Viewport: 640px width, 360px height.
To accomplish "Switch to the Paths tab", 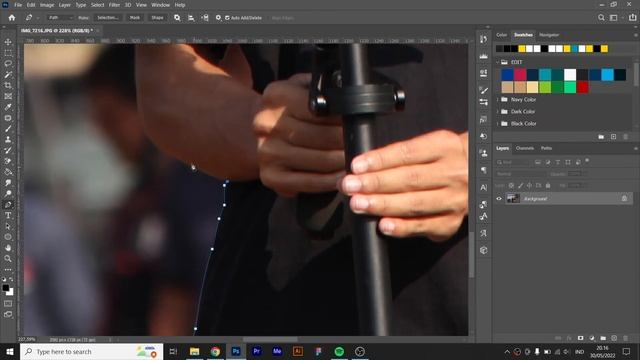I will (x=546, y=148).
